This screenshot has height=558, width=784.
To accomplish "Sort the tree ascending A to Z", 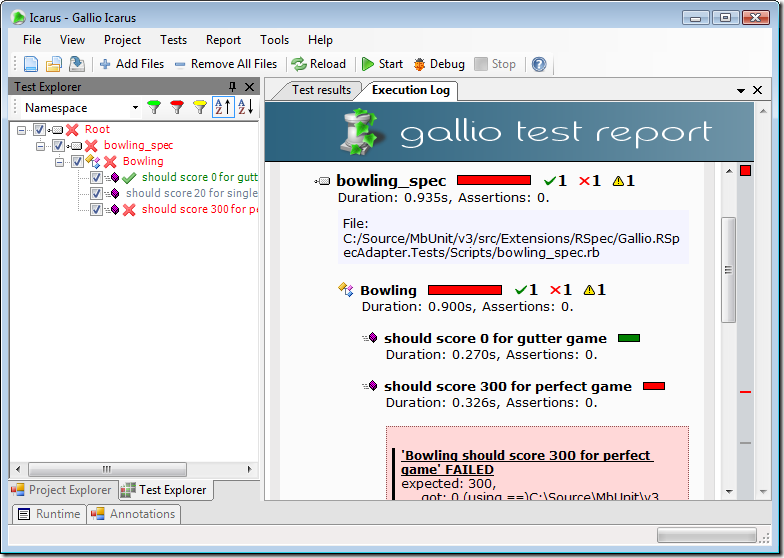I will coord(223,107).
